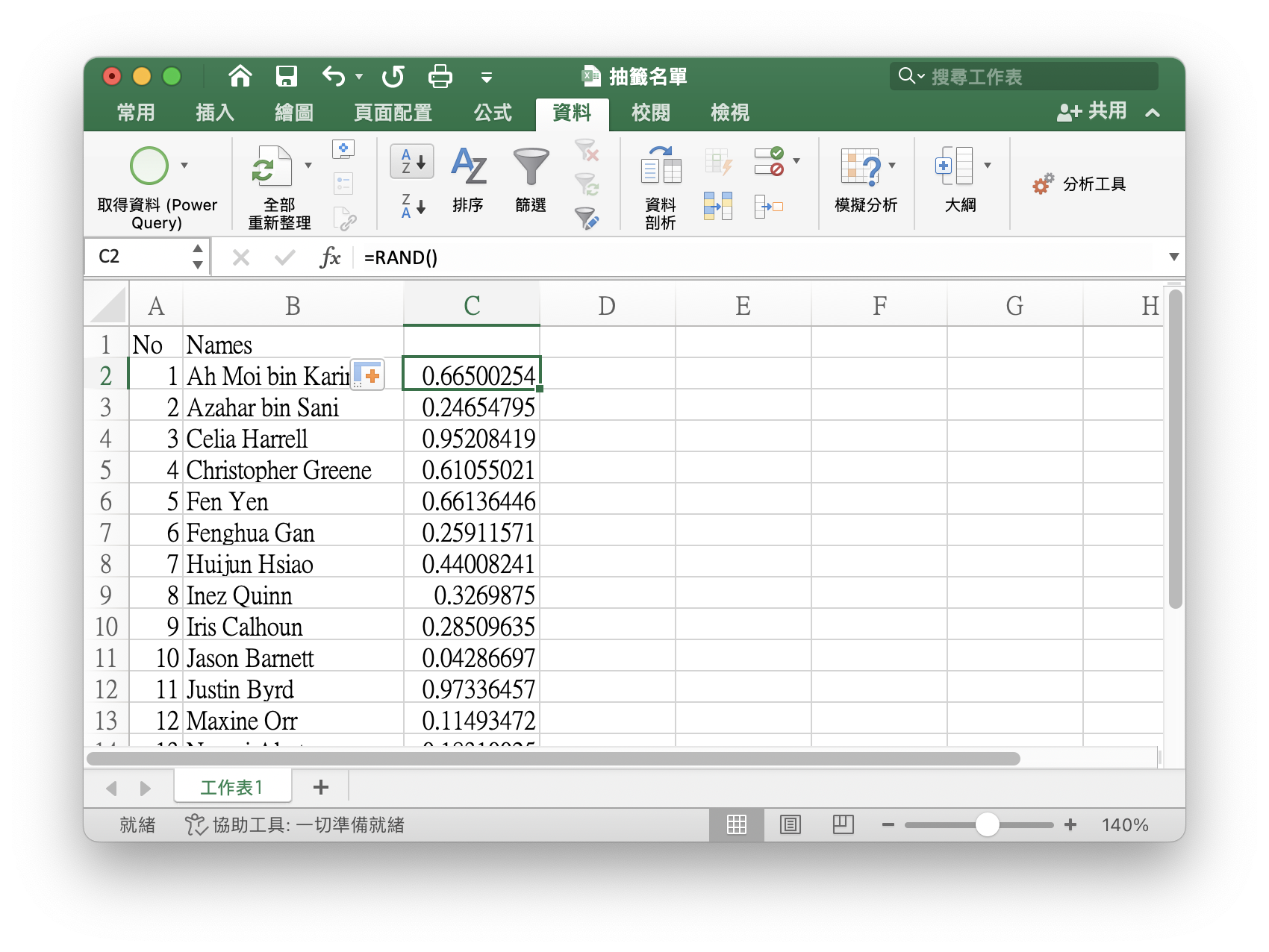The height and width of the screenshot is (952, 1269).
Task: Expand the Get Data dropdown arrow
Action: [x=184, y=166]
